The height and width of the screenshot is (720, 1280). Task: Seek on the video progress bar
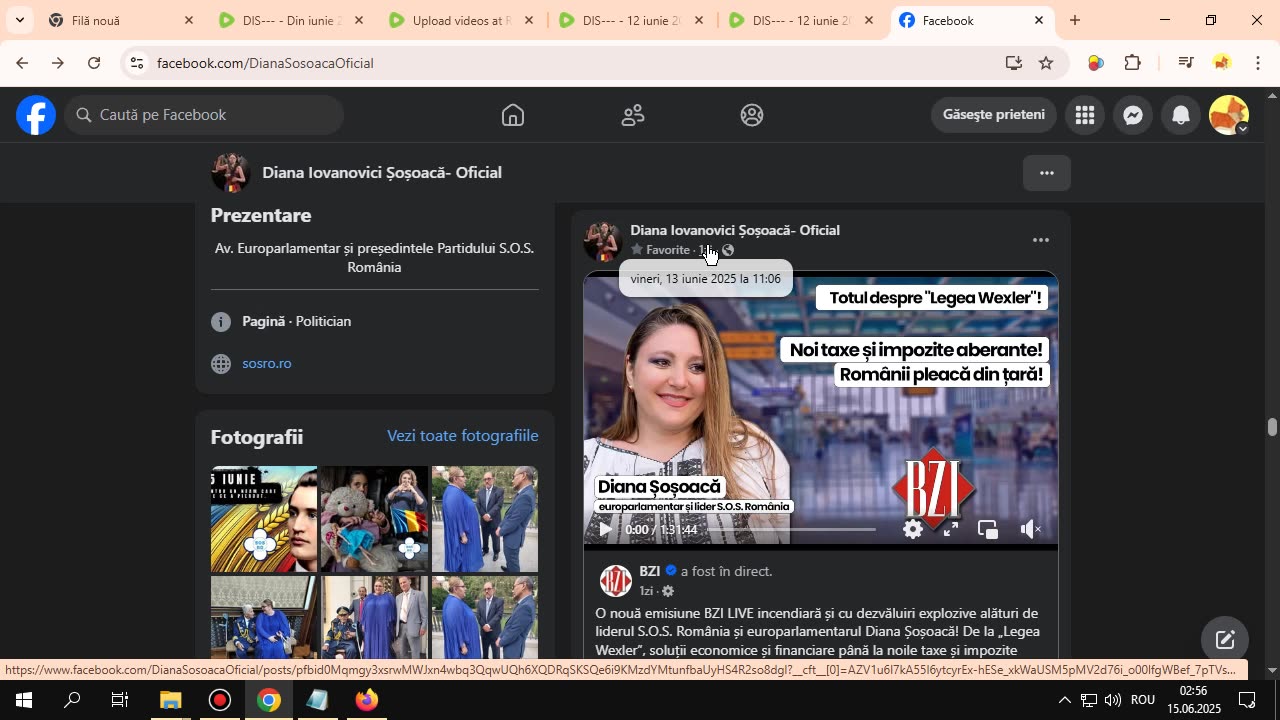pos(790,530)
